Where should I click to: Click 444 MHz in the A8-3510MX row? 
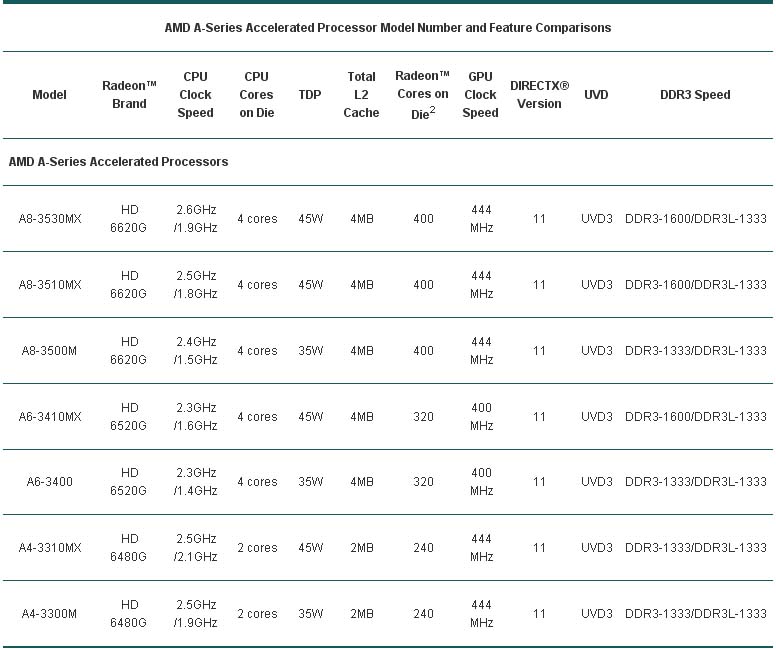click(482, 285)
